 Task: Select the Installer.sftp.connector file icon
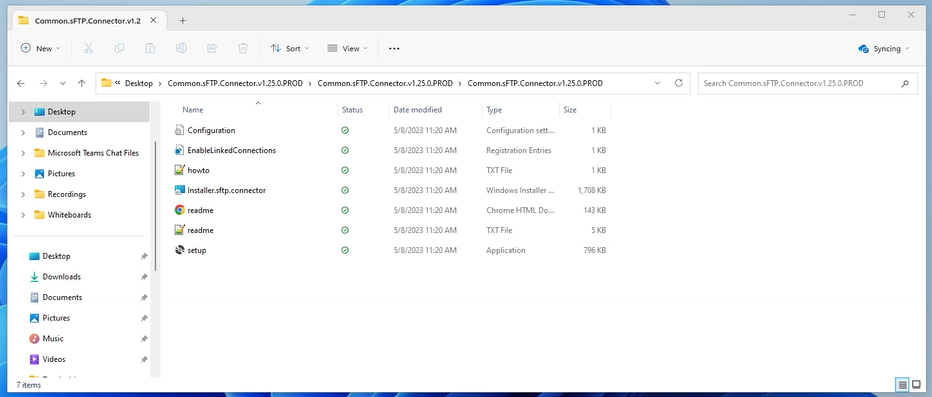pos(180,190)
